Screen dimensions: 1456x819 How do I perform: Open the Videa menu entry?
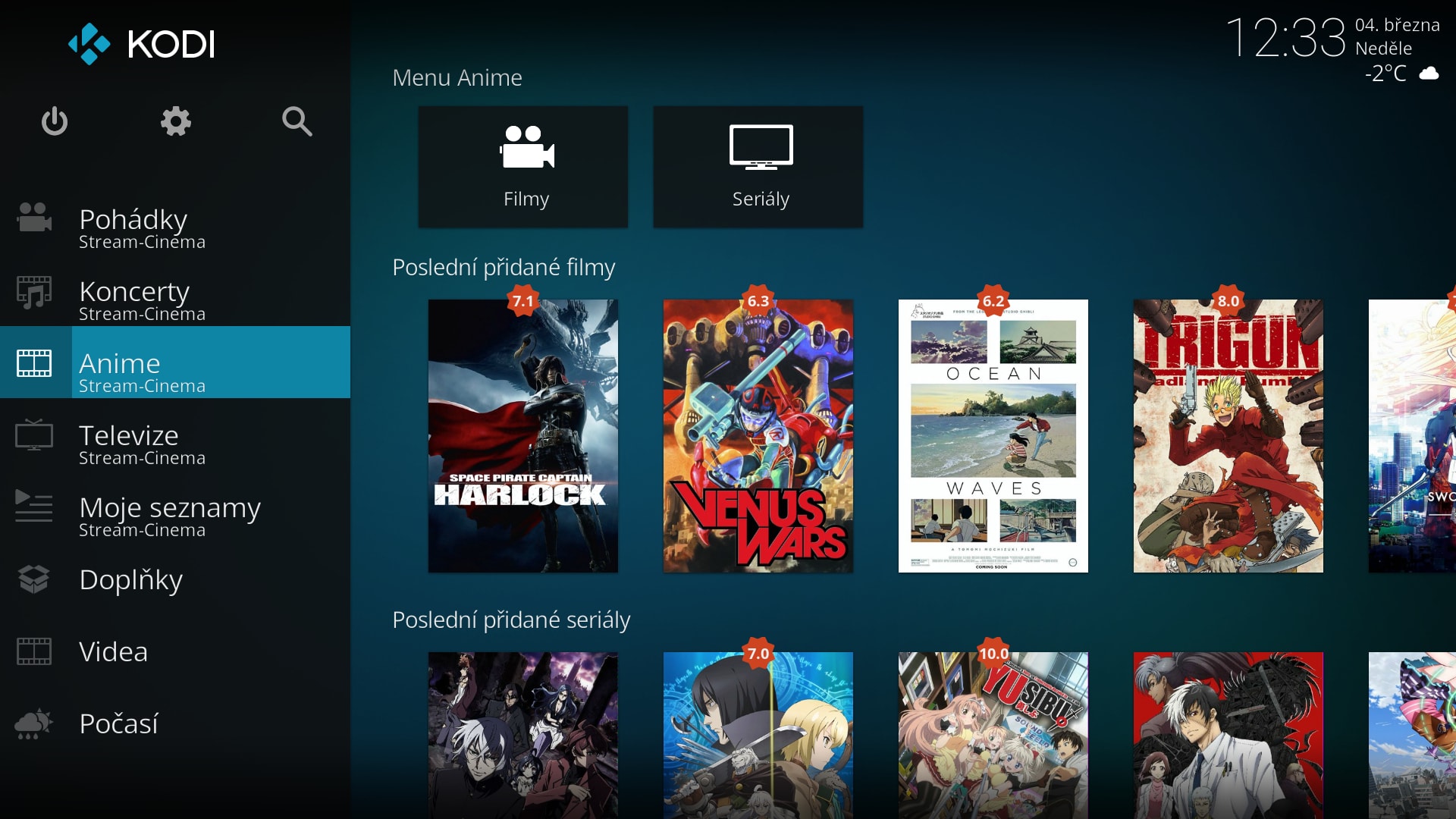pyautogui.click(x=114, y=651)
